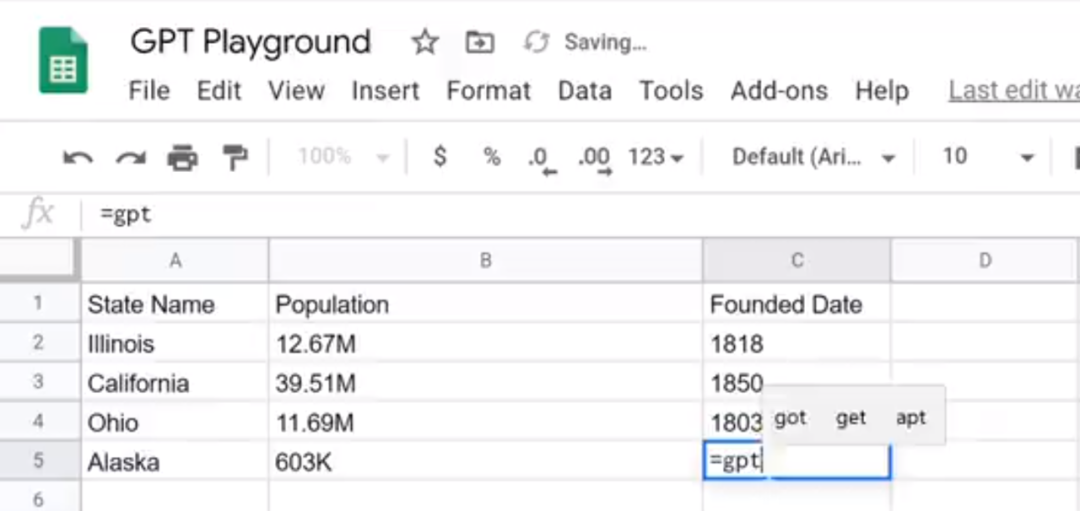Click the GPT Playground document title
1080x511 pixels.
[x=250, y=42]
